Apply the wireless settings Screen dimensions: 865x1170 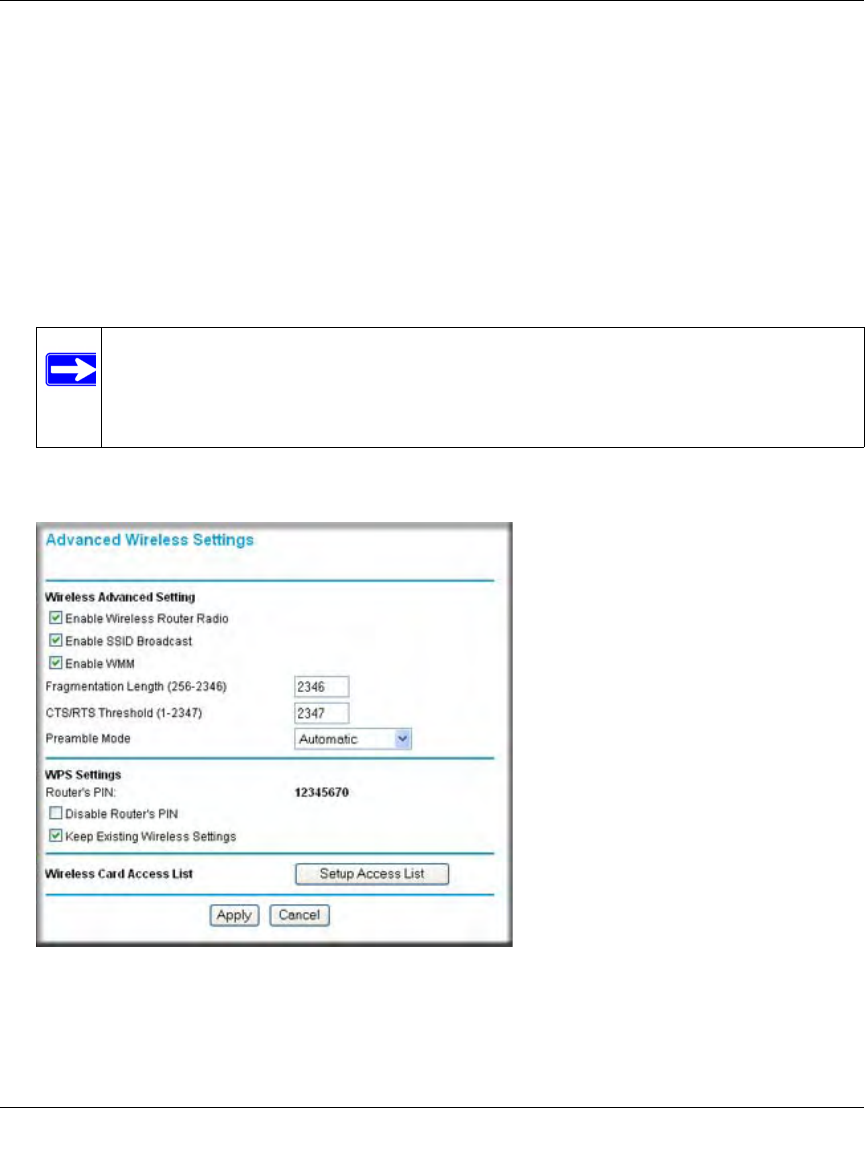click(x=234, y=915)
